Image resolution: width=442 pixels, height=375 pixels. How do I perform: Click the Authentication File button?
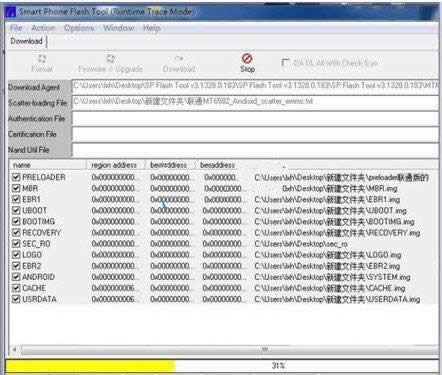(x=39, y=119)
